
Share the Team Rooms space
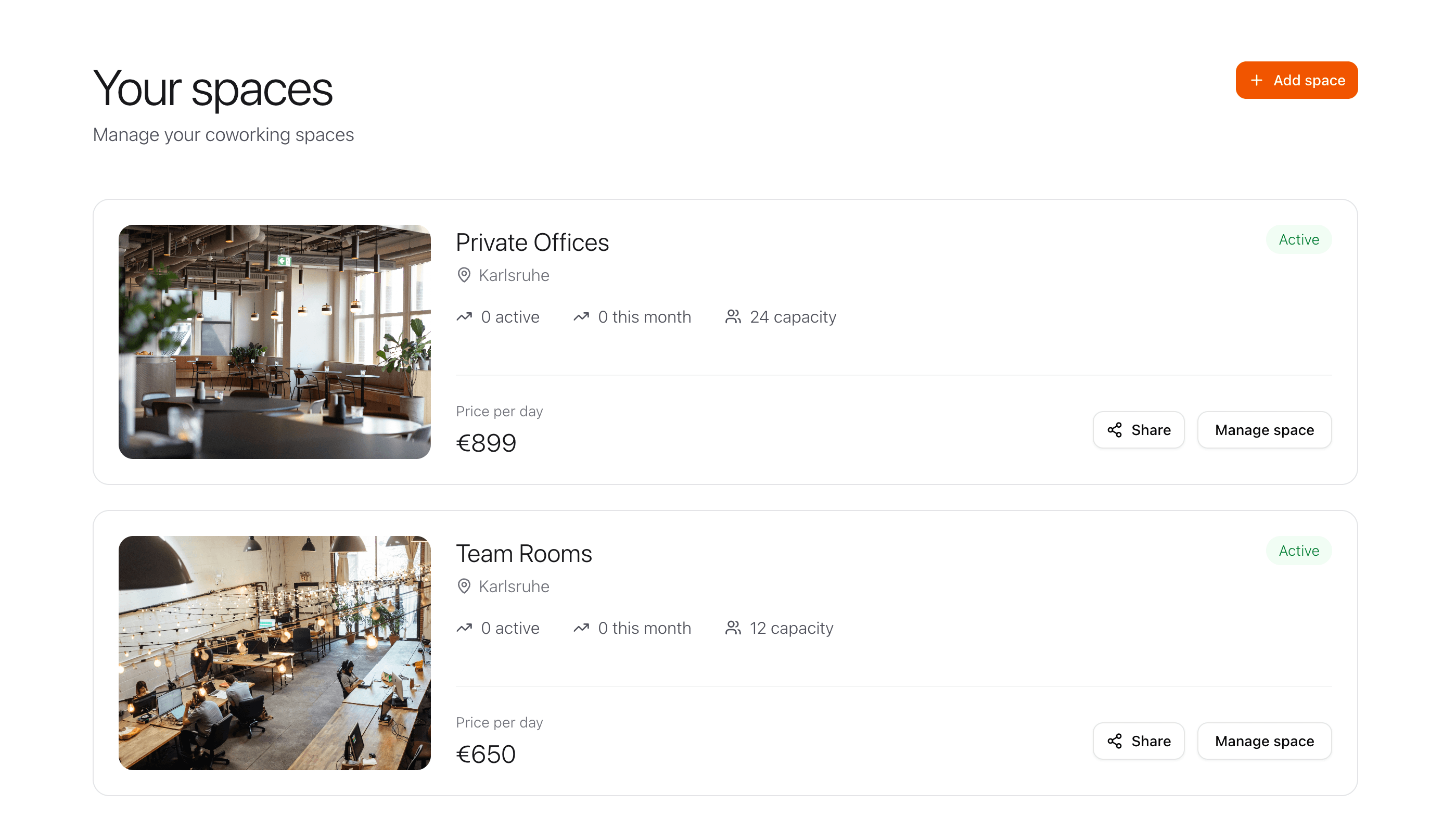pyautogui.click(x=1139, y=741)
